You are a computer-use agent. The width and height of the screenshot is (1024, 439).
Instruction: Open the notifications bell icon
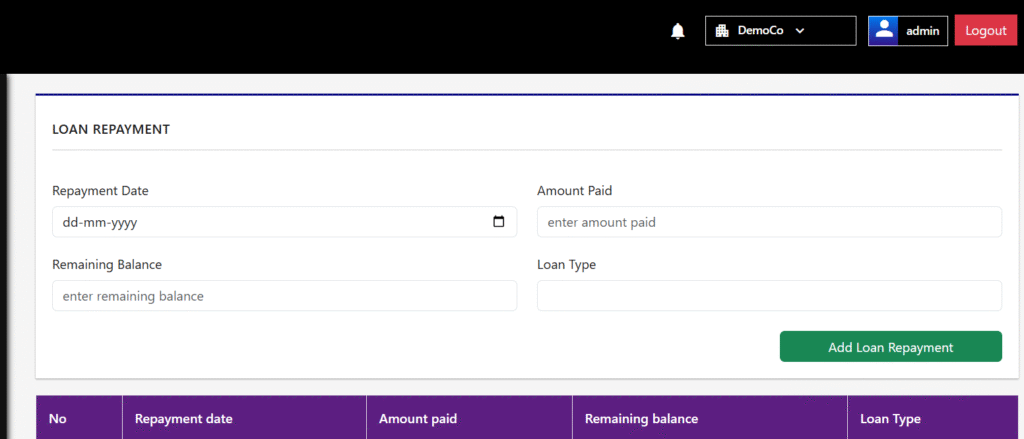click(x=678, y=31)
